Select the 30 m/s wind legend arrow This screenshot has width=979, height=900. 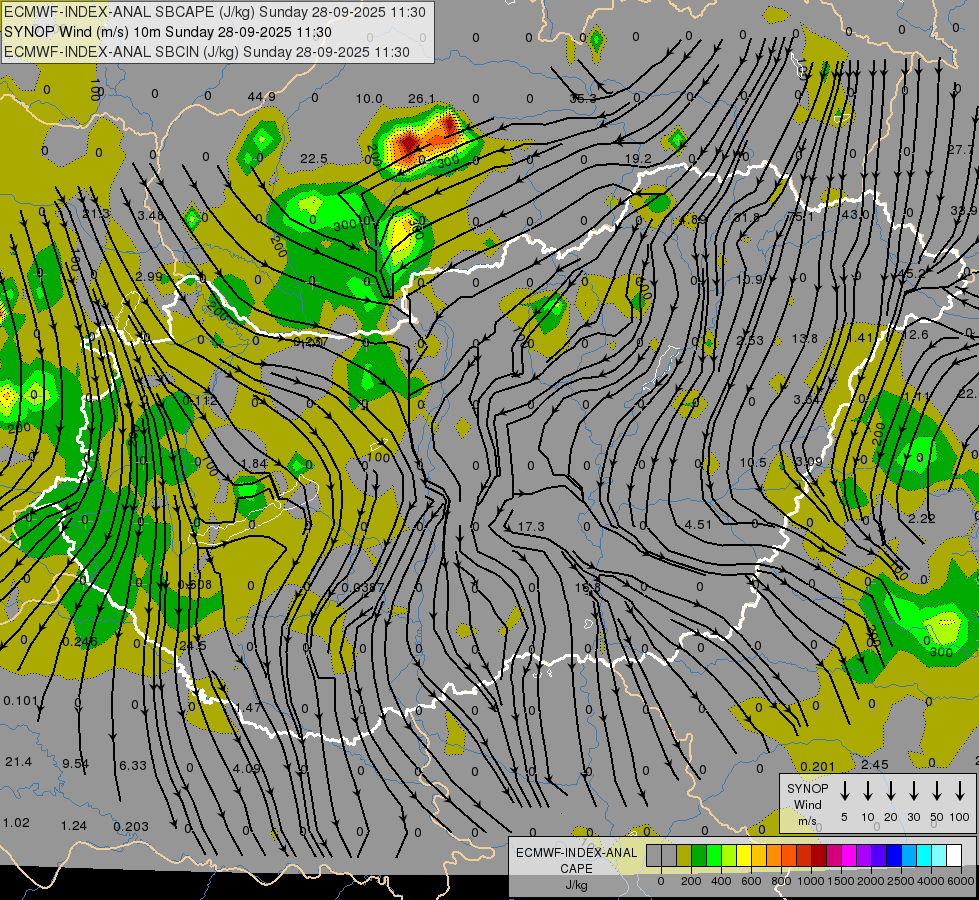pyautogui.click(x=914, y=791)
